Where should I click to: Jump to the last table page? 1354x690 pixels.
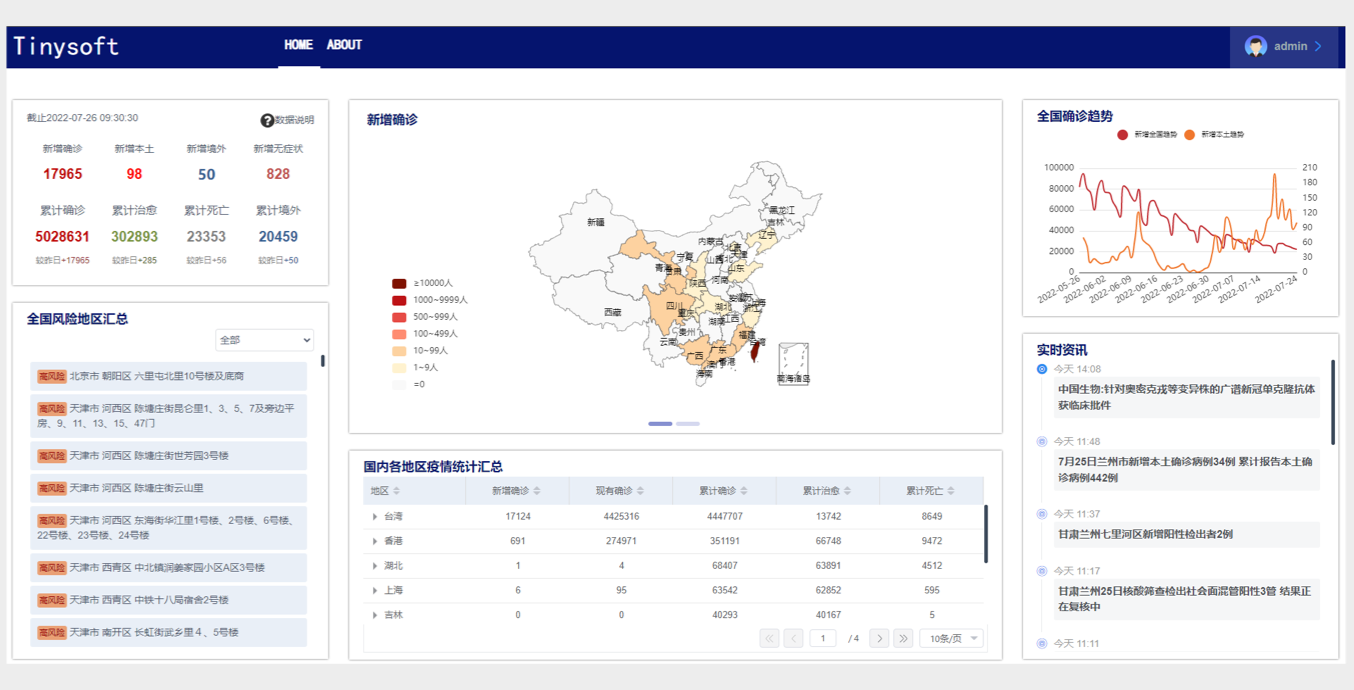903,638
